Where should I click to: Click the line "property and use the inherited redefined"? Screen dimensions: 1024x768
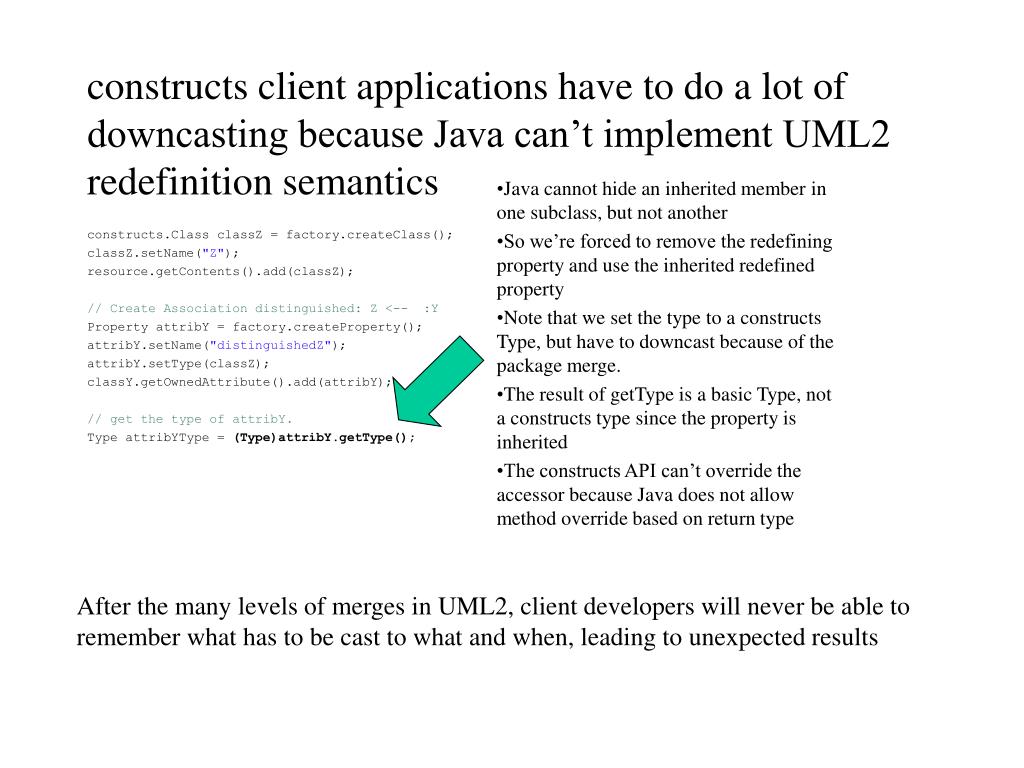tap(655, 266)
